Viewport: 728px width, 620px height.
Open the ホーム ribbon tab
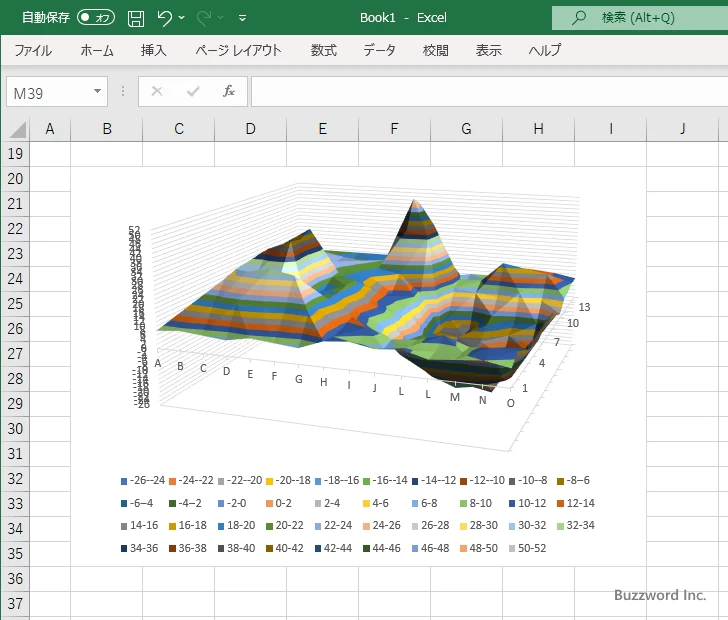pyautogui.click(x=97, y=50)
